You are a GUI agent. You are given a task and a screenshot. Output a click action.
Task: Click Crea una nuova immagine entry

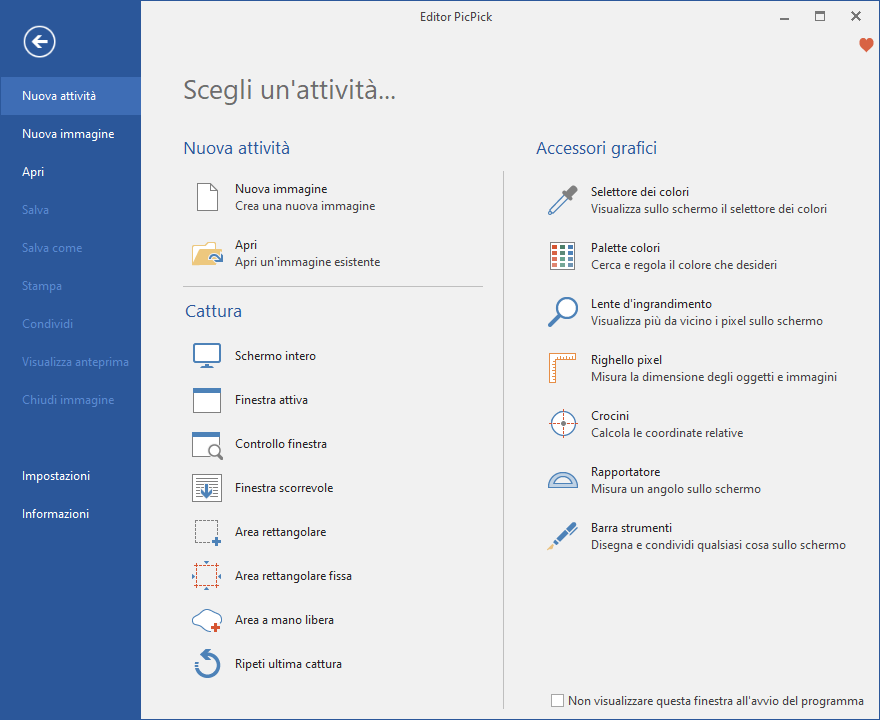point(305,206)
